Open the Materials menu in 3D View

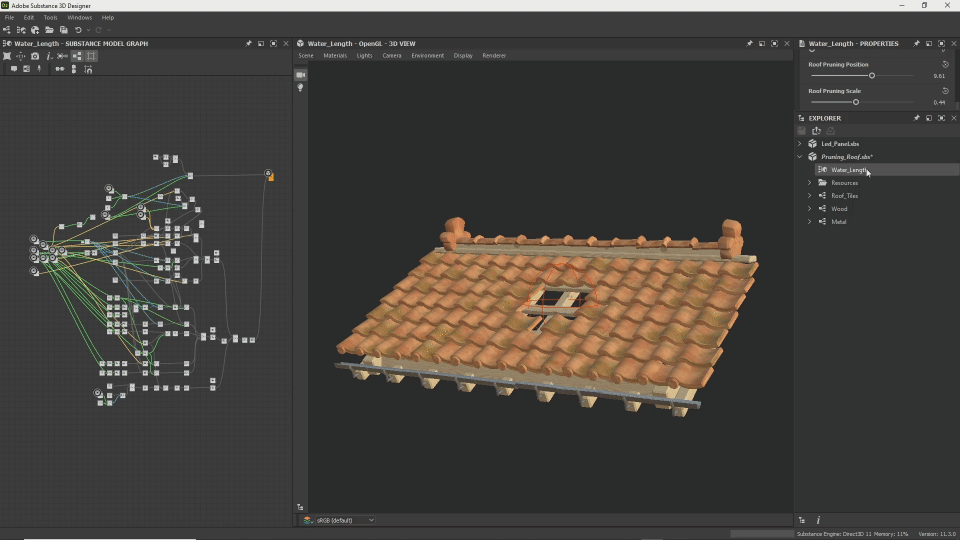tap(335, 56)
